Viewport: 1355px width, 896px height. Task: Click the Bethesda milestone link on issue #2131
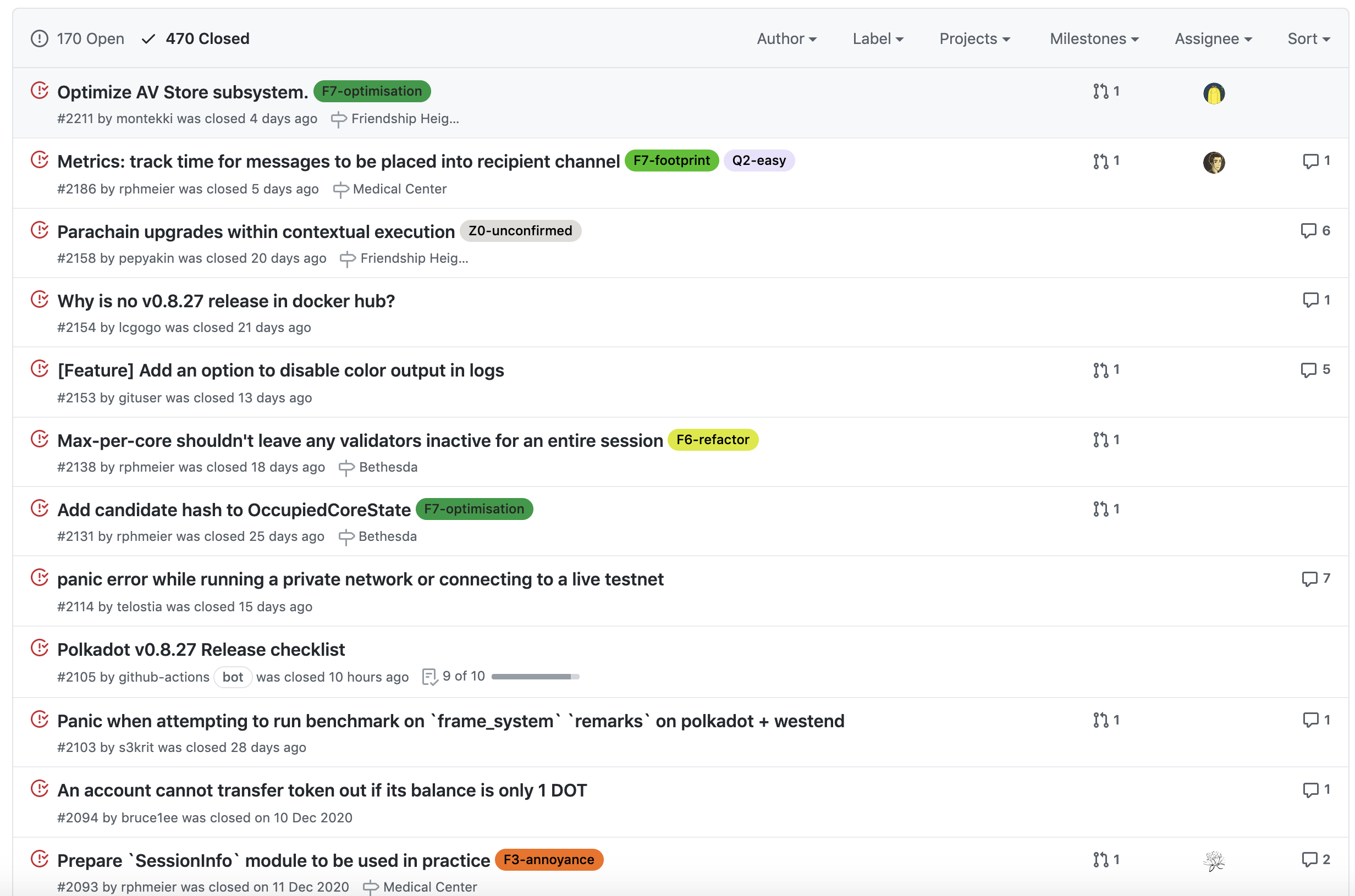point(387,537)
